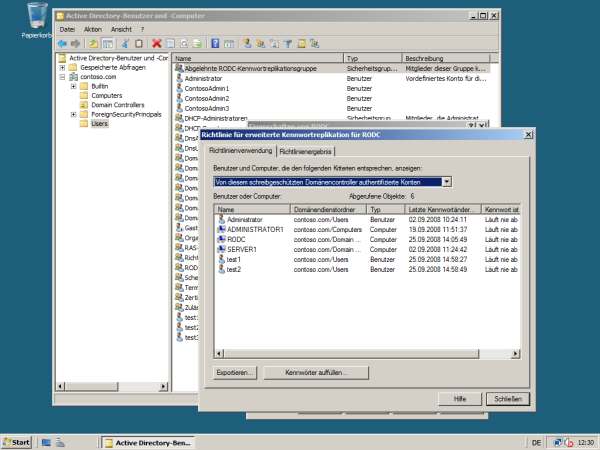Click the second quick launch icon beside Server Manager
Image resolution: width=600 pixels, height=450 pixels.
[60, 442]
